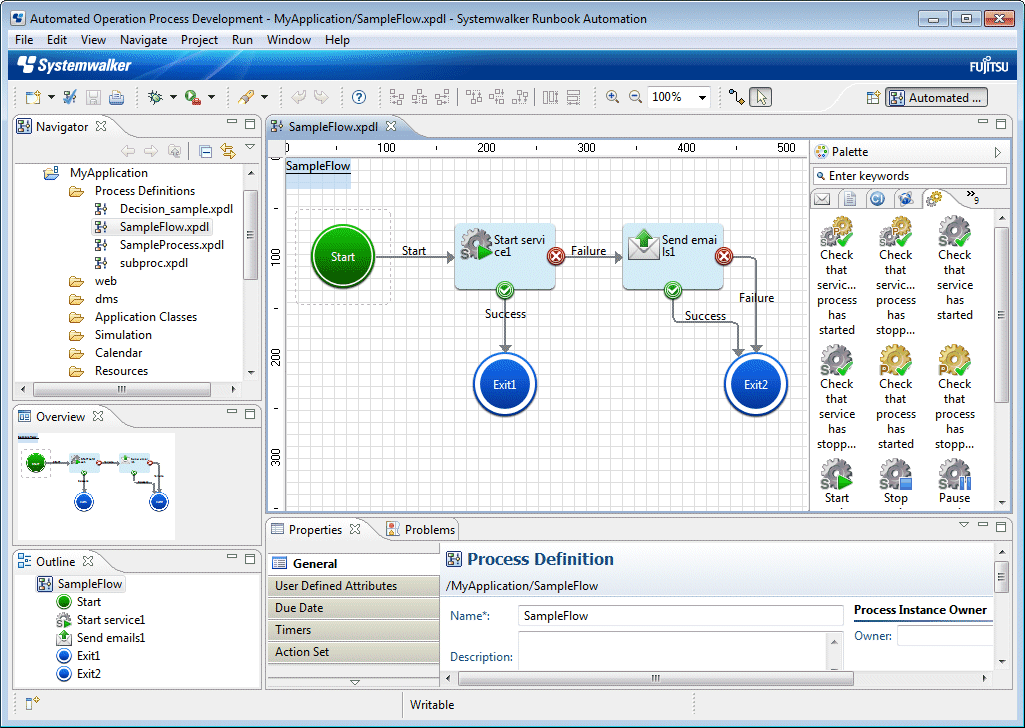Open the File menu
Image resolution: width=1025 pixels, height=728 pixels.
point(24,40)
